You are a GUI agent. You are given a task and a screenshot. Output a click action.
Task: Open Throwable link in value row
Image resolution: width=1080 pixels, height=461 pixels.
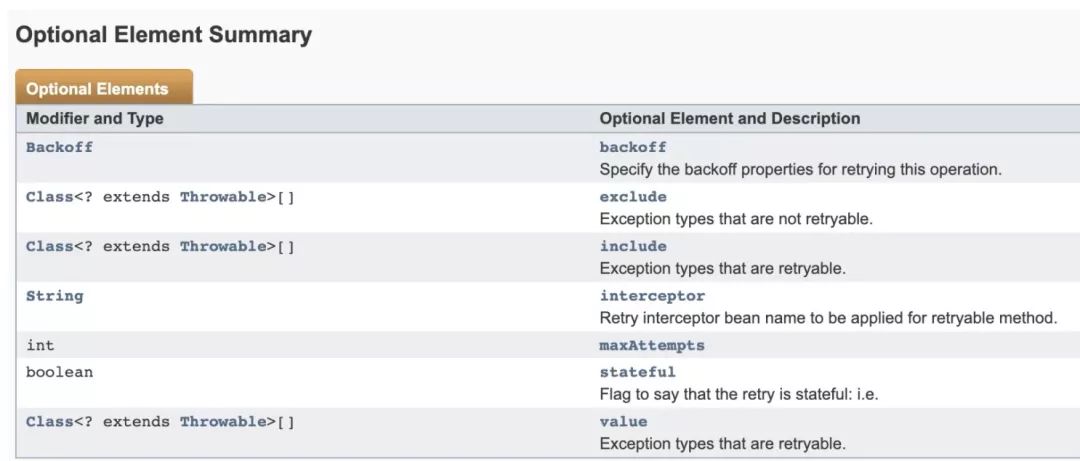[222, 422]
